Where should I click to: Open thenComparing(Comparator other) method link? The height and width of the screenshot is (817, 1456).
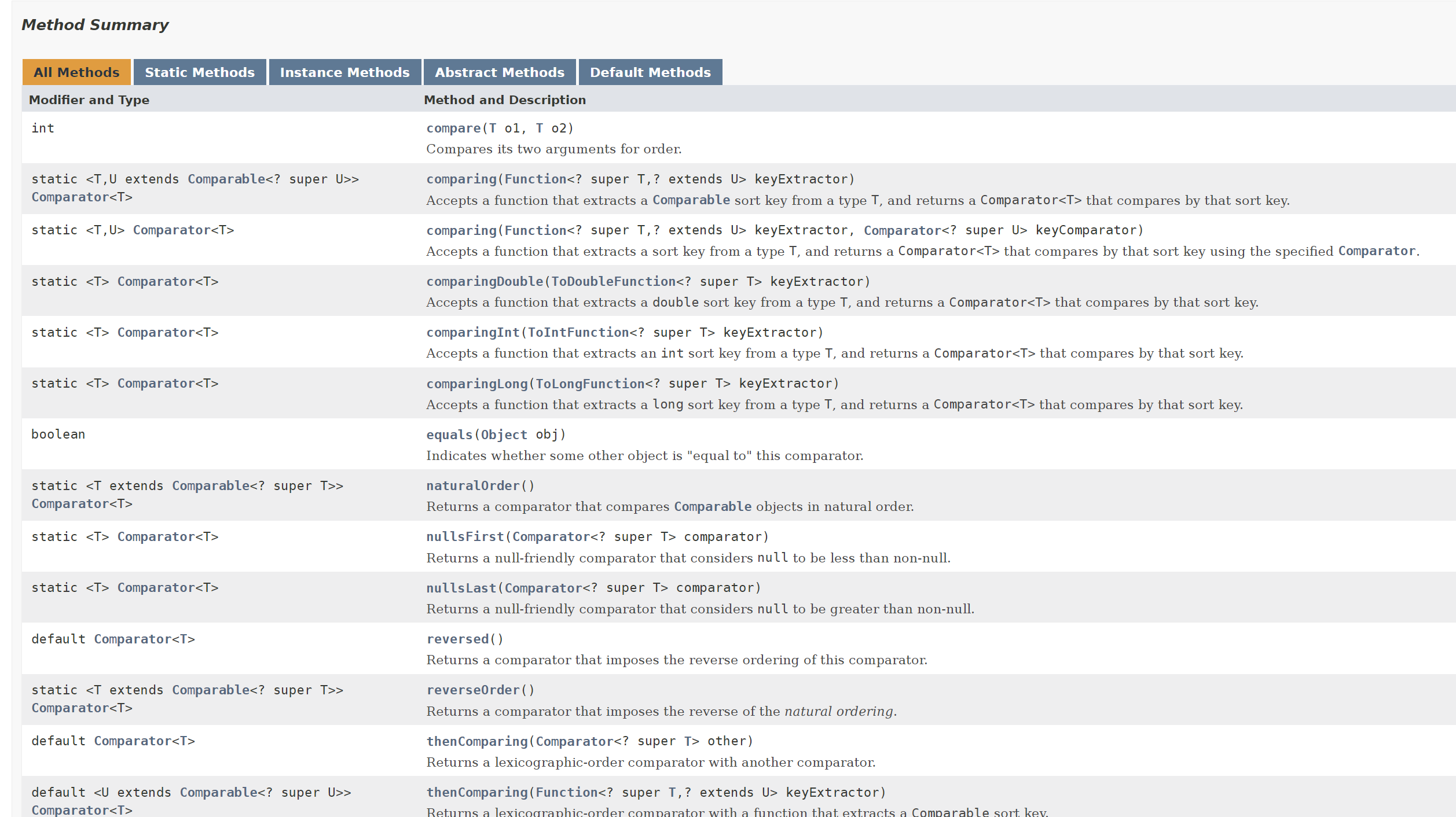[x=477, y=741]
